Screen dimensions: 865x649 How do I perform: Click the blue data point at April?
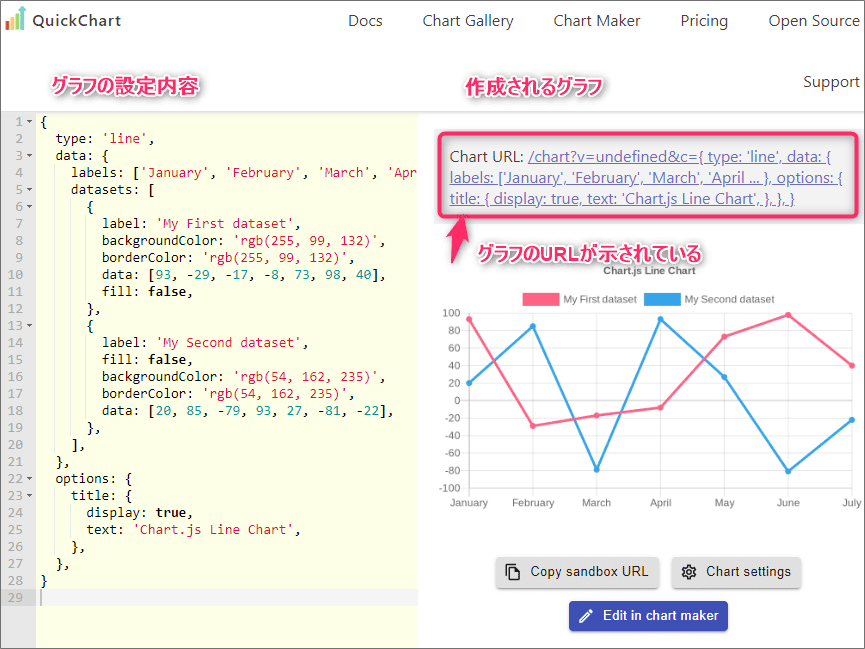660,319
